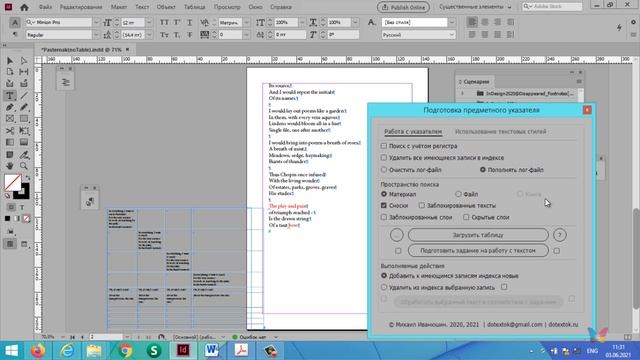
Task: Open the dotextok.ru link
Action: 563,324
